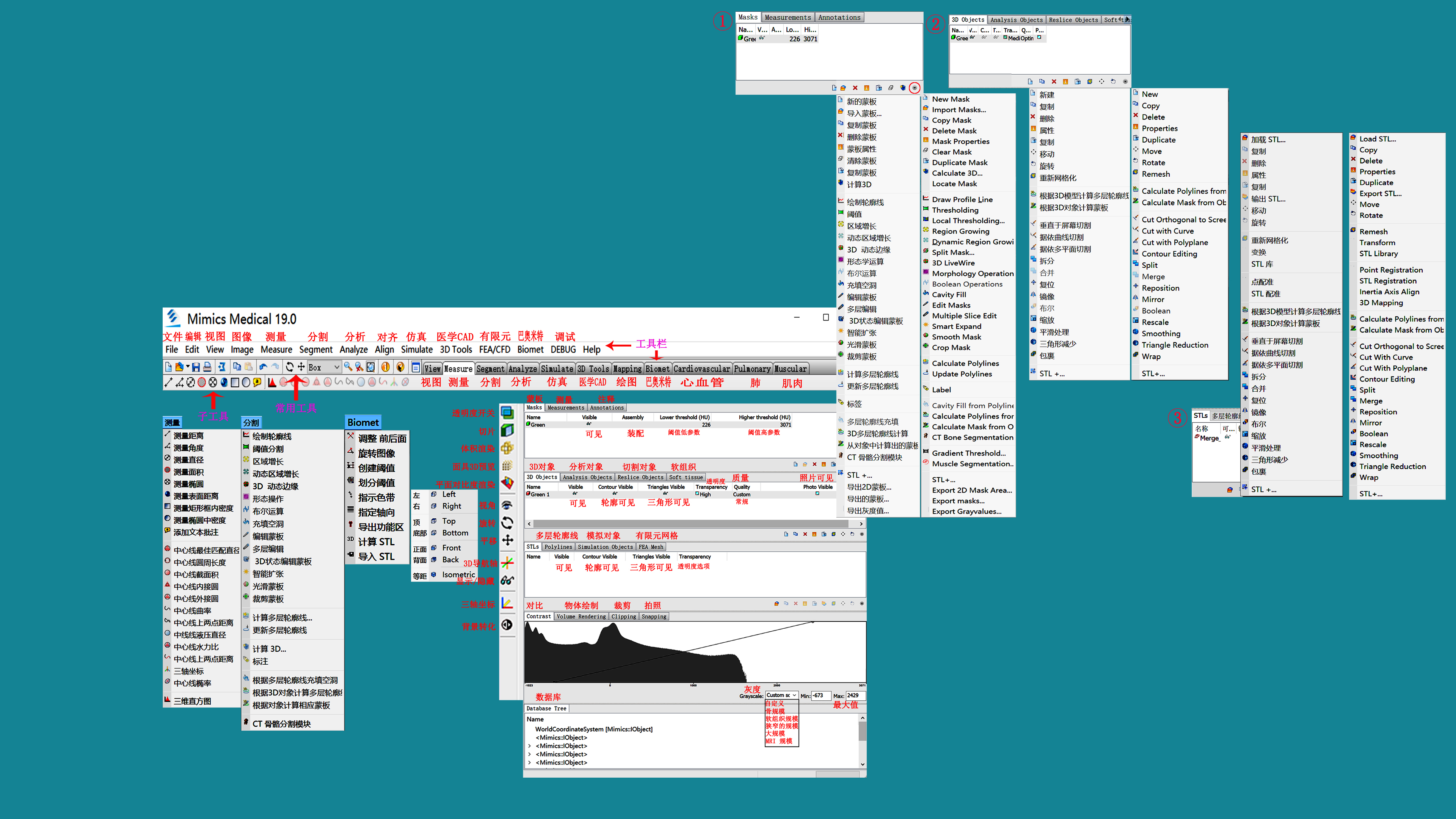Viewport: 1456px width, 819px height.
Task: Toggle visibility glasses of Green mask
Action: [x=589, y=424]
